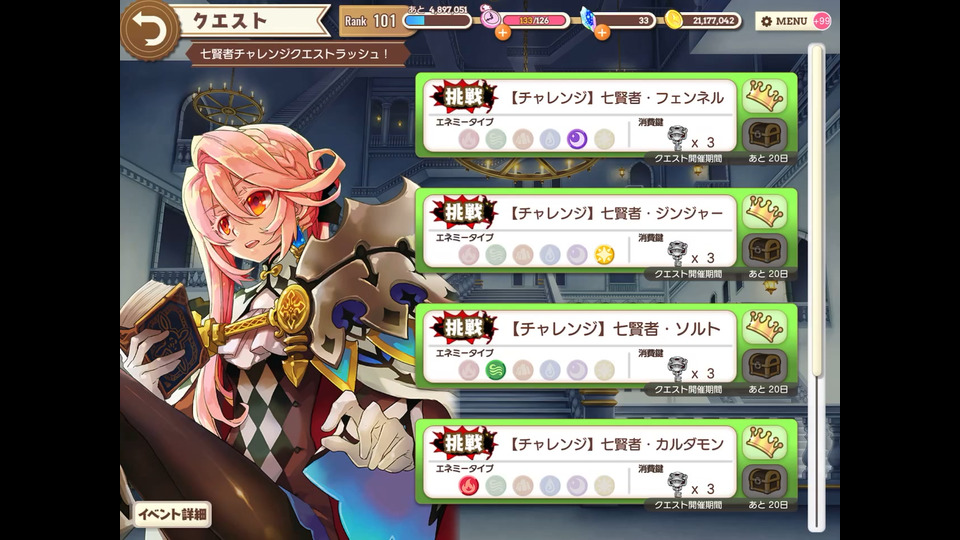
Task: Select the 七賢者・ジンジャー challenge quest
Action: point(579,232)
